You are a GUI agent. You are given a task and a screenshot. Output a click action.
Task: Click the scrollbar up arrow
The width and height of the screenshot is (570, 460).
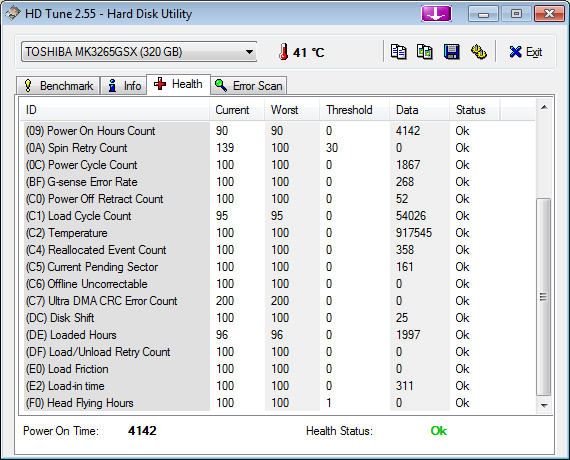pos(544,107)
